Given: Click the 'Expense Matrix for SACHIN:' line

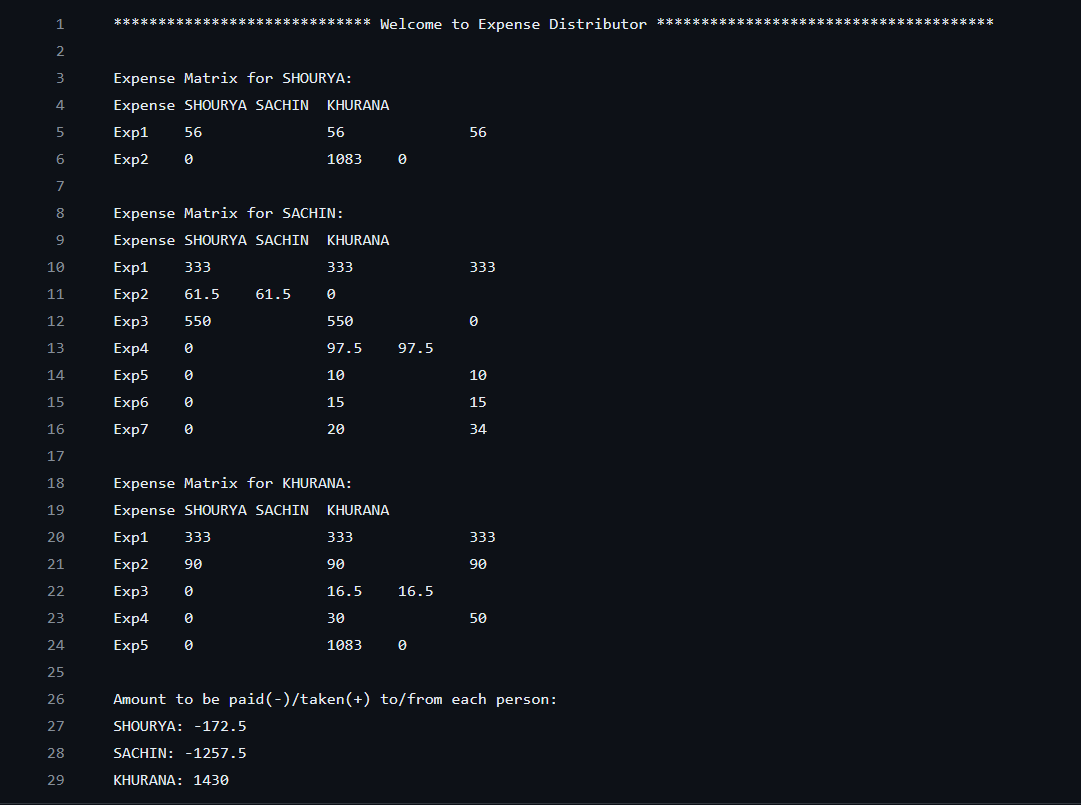Looking at the screenshot, I should (228, 213).
